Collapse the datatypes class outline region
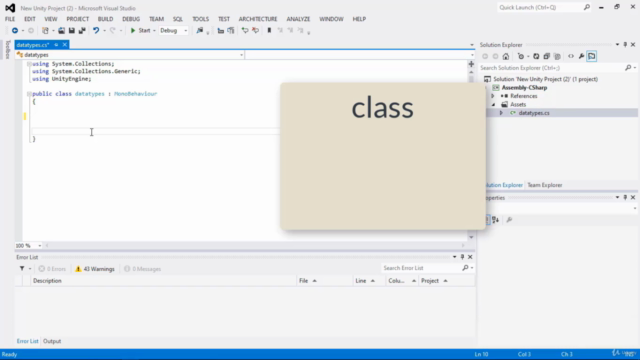The width and height of the screenshot is (640, 360). (x=29, y=94)
